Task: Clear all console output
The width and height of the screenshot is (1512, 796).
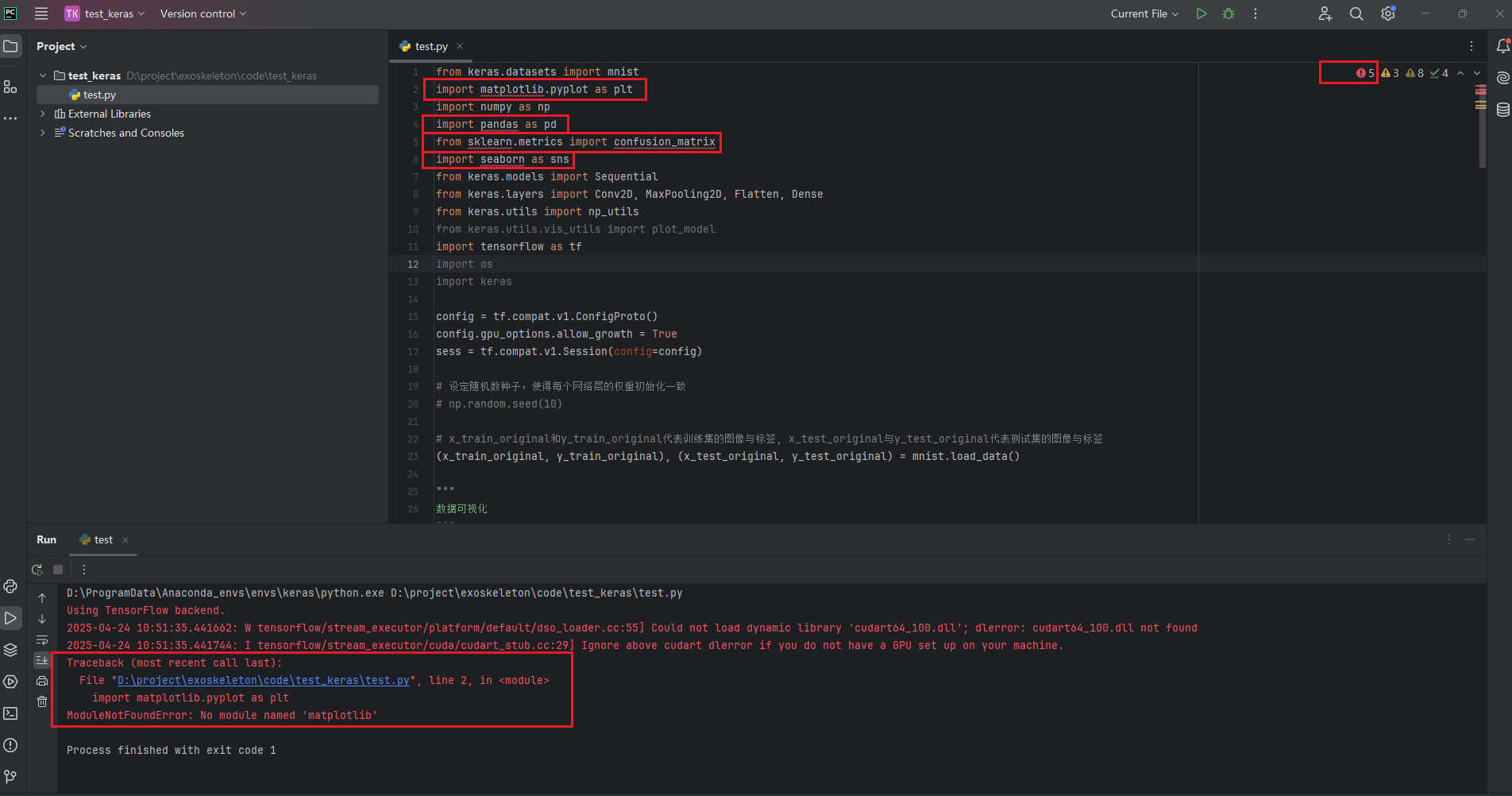Action: (x=42, y=701)
